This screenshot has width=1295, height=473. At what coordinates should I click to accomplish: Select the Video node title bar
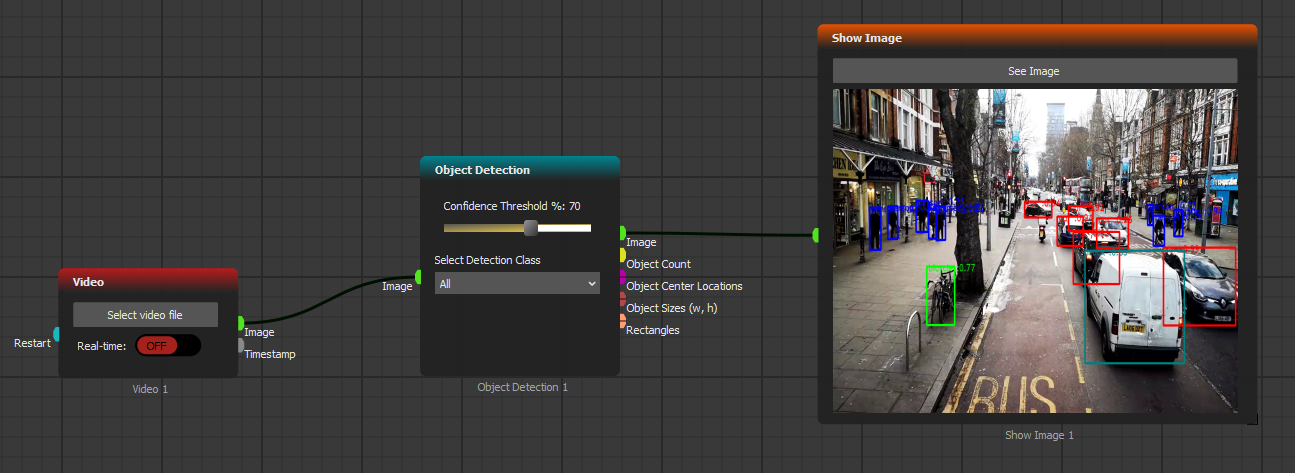click(x=148, y=281)
